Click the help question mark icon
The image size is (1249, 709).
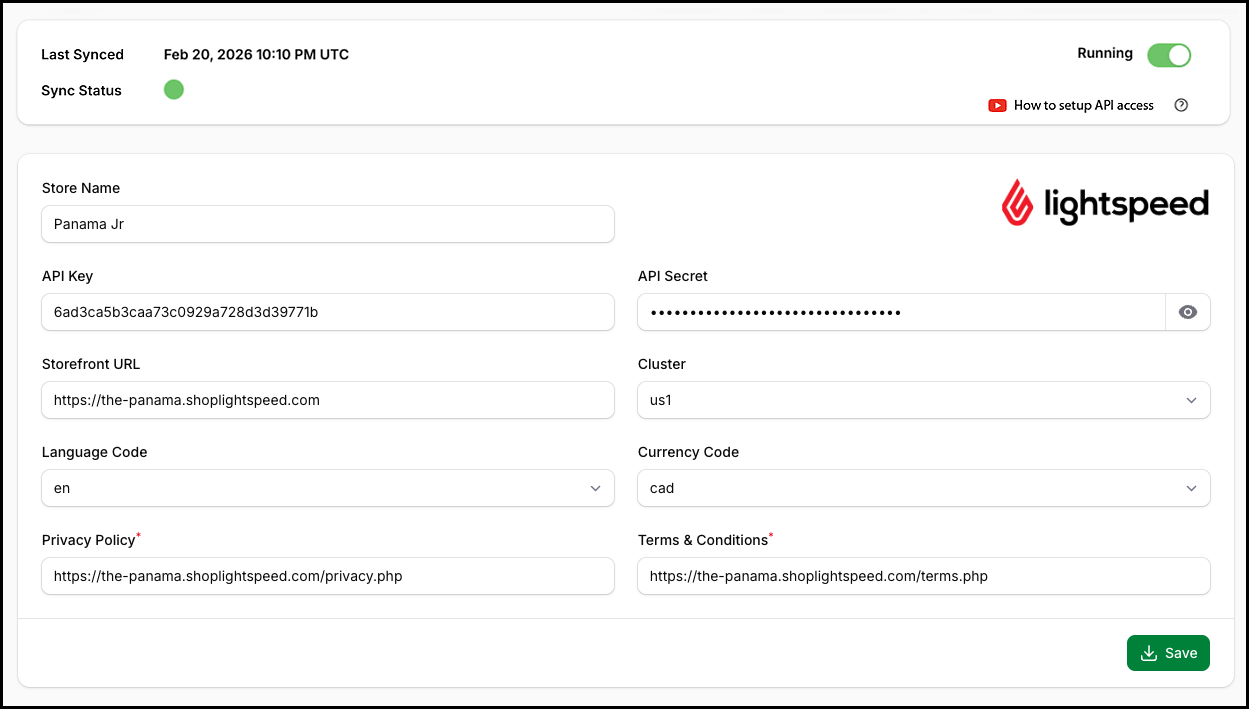click(x=1181, y=105)
